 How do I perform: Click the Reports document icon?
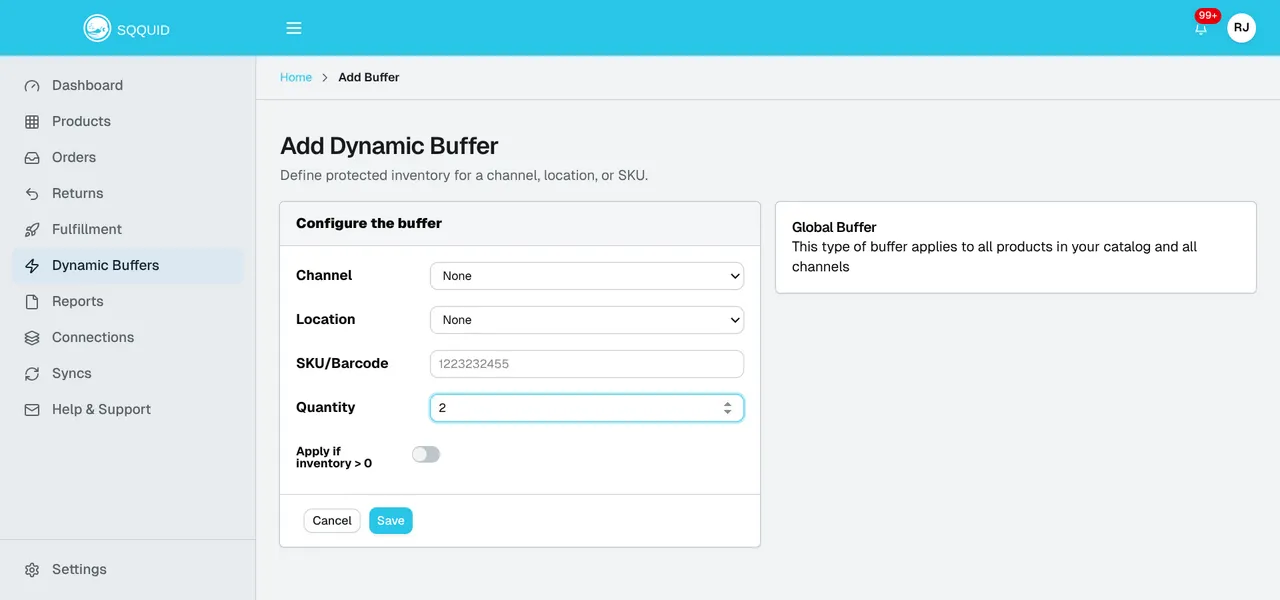[32, 302]
